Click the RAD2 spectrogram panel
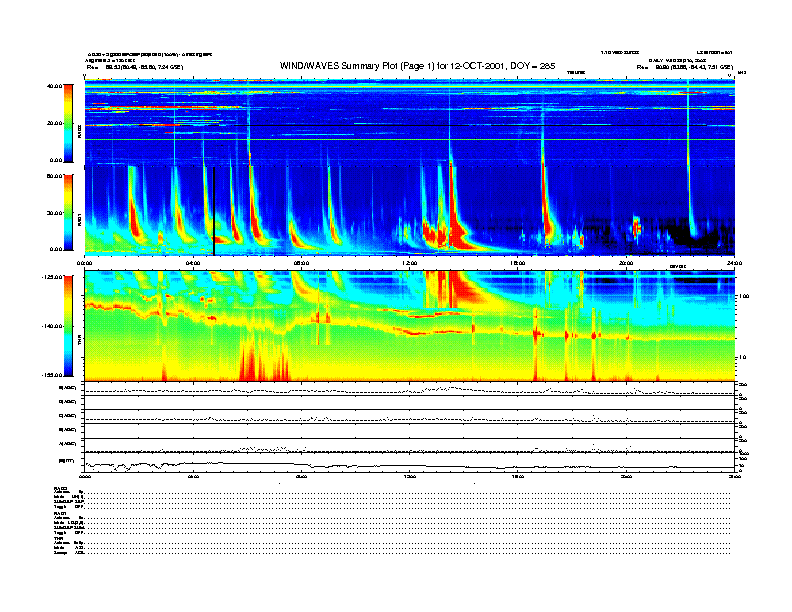 pyautogui.click(x=410, y=123)
